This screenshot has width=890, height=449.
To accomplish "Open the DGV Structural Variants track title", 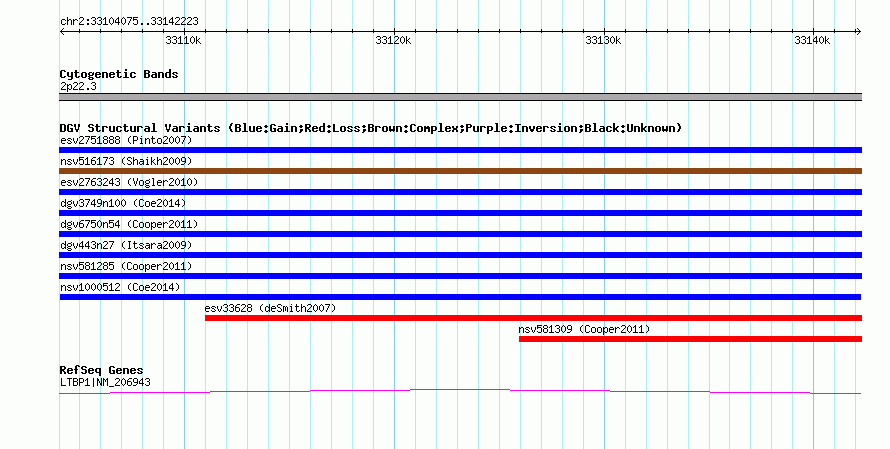I will tap(371, 128).
